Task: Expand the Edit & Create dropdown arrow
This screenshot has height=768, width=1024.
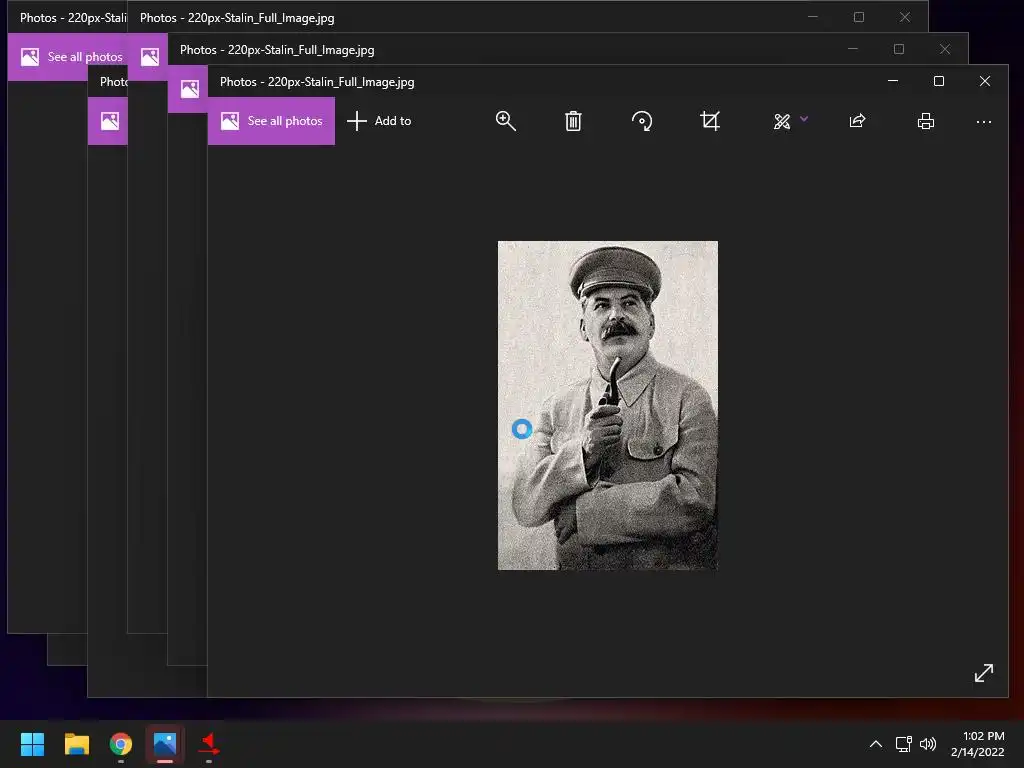Action: pos(804,119)
